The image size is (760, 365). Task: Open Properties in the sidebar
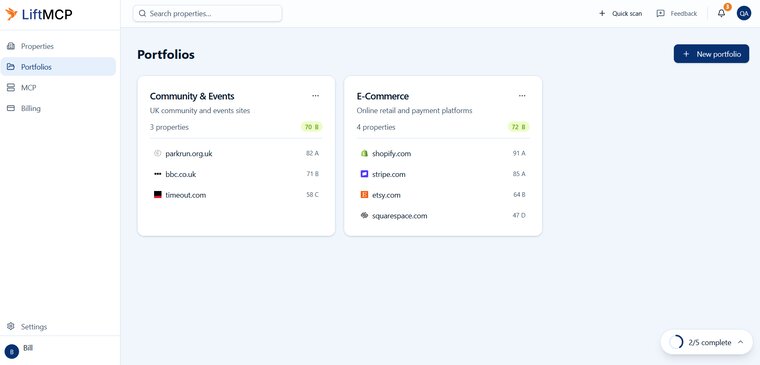click(58, 46)
